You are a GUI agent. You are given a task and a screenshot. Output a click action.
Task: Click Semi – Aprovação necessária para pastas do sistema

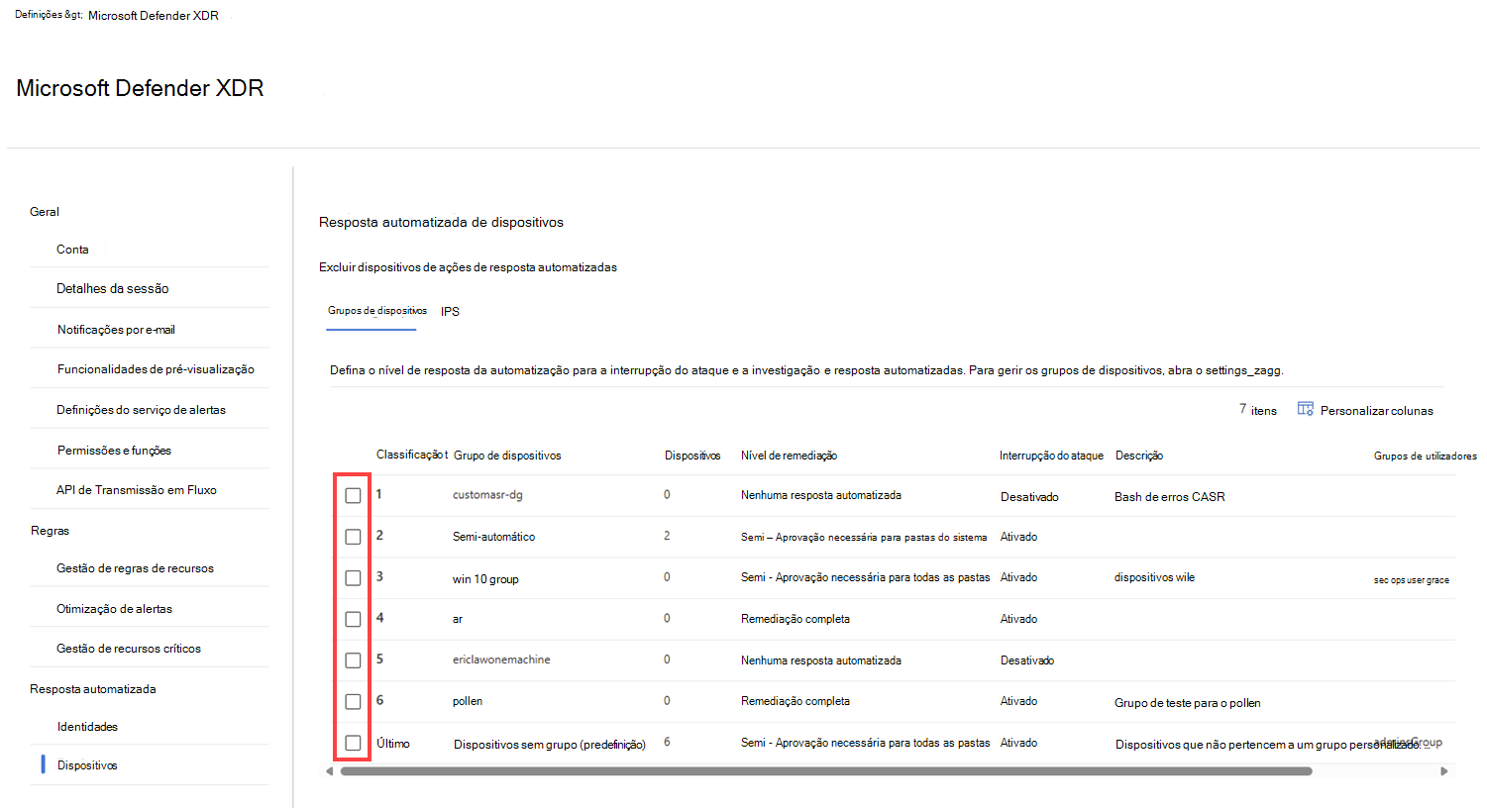point(864,538)
